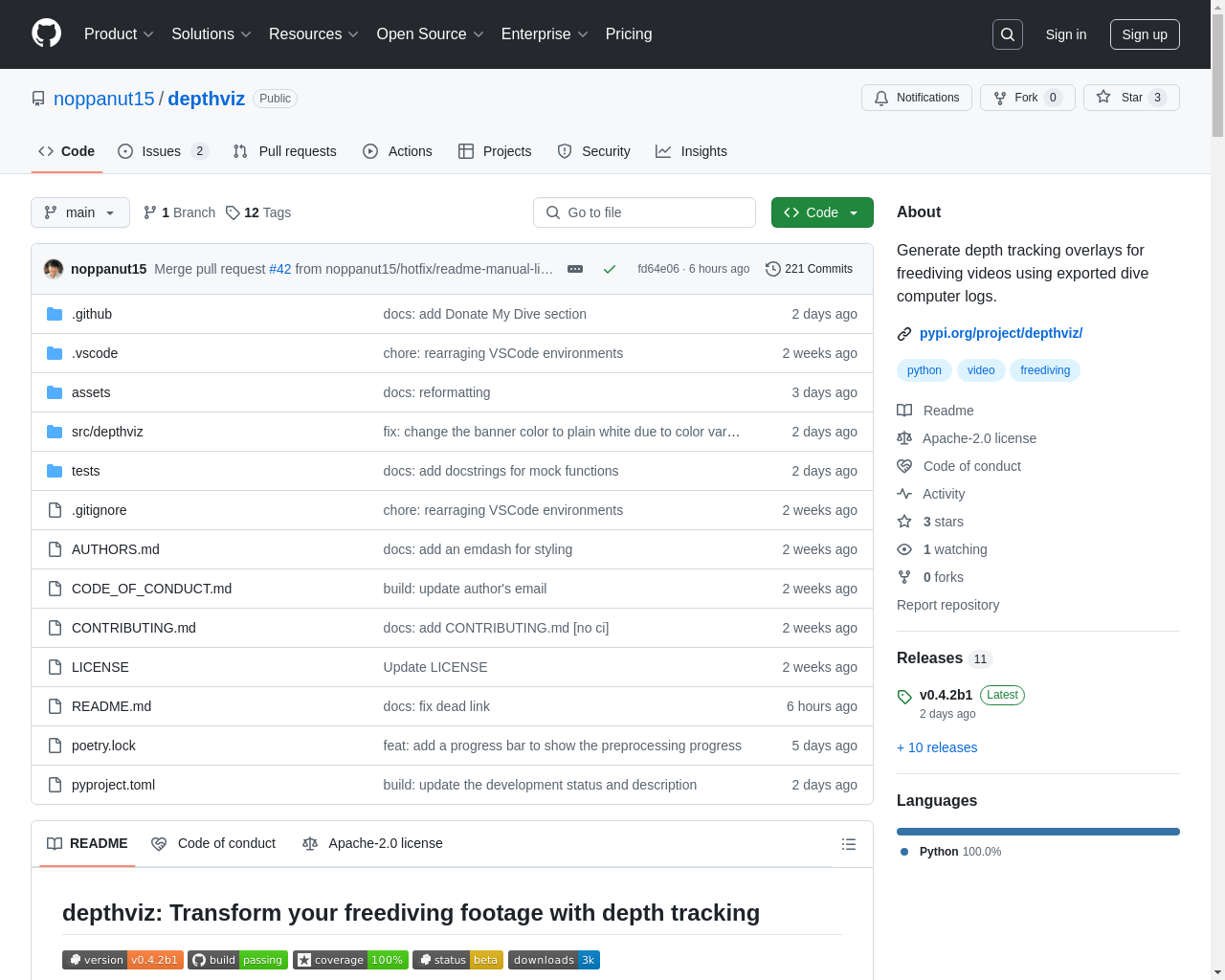The image size is (1225, 980).
Task: Click the Go to file search field
Action: tap(644, 212)
